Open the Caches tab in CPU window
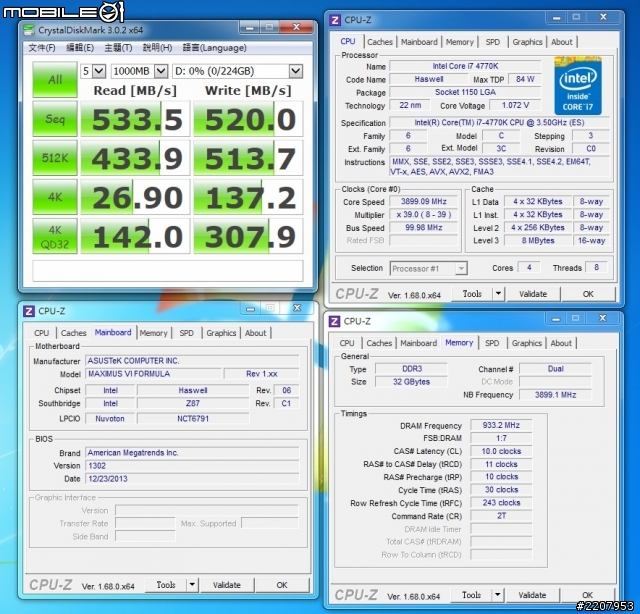Viewport: 640px width, 614px height. click(380, 42)
